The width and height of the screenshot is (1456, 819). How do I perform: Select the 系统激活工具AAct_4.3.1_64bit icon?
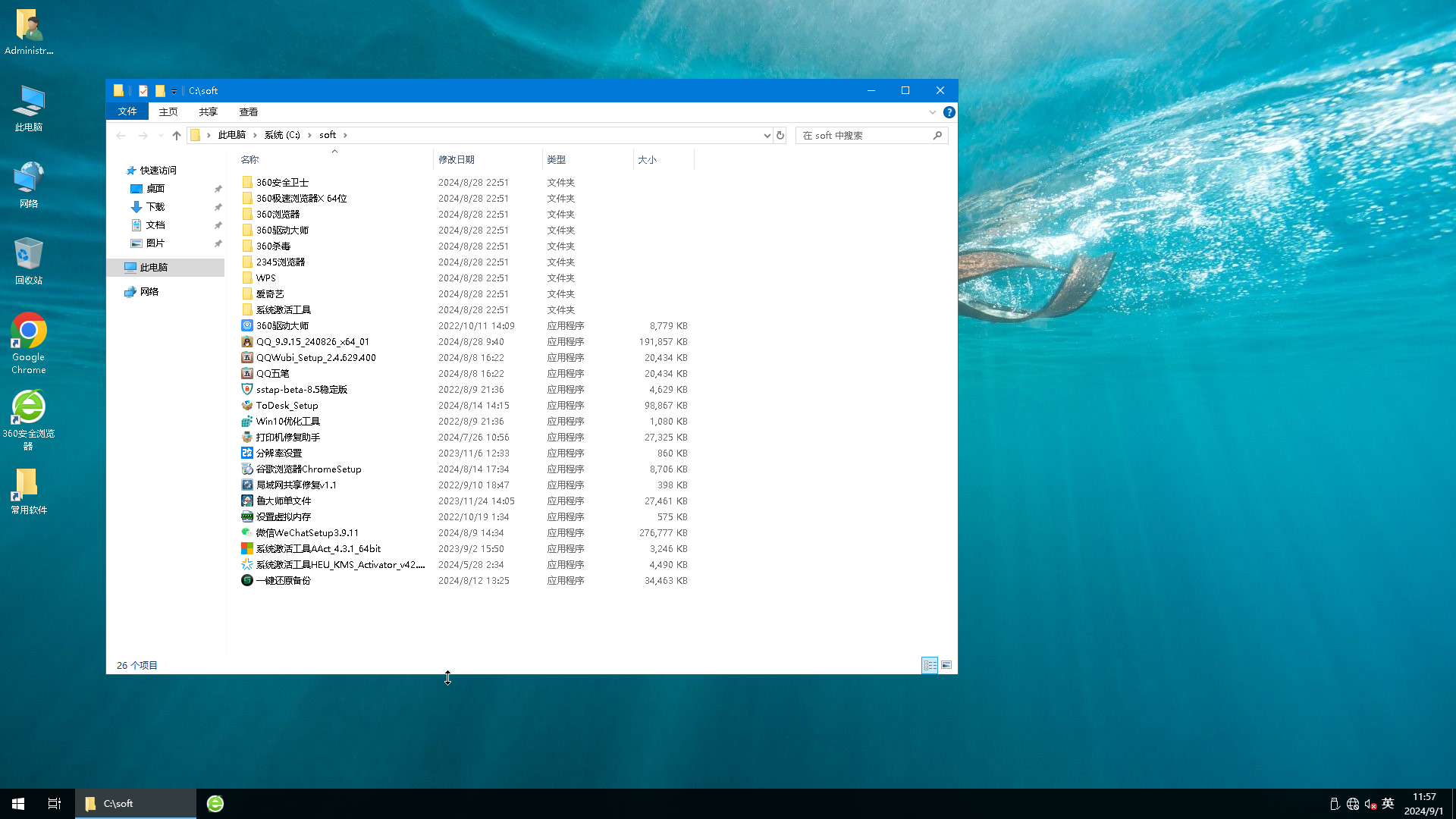click(x=247, y=548)
